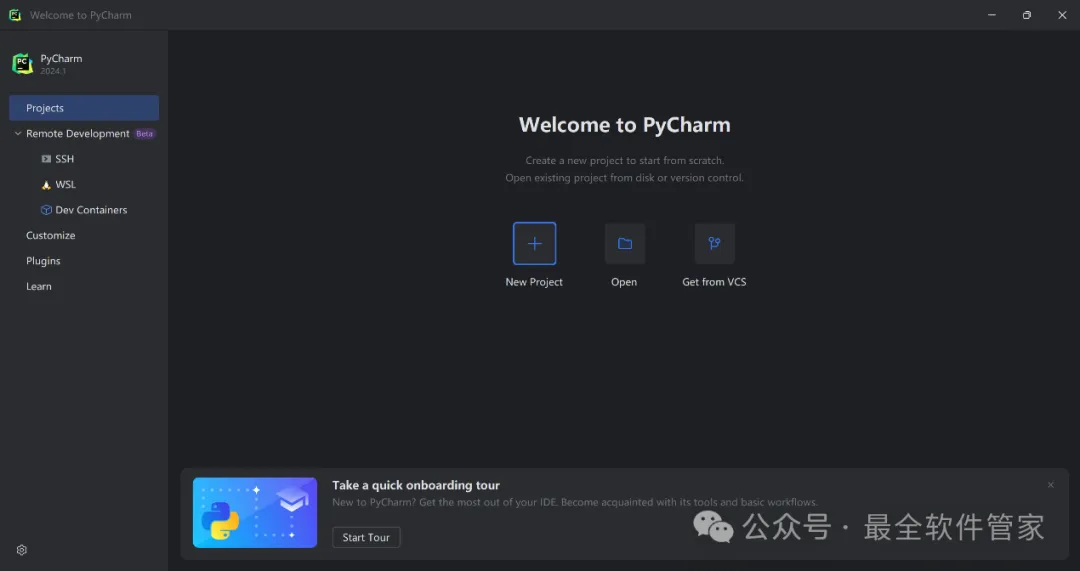Click the 2024.1 version text
Image resolution: width=1080 pixels, height=571 pixels.
[53, 71]
